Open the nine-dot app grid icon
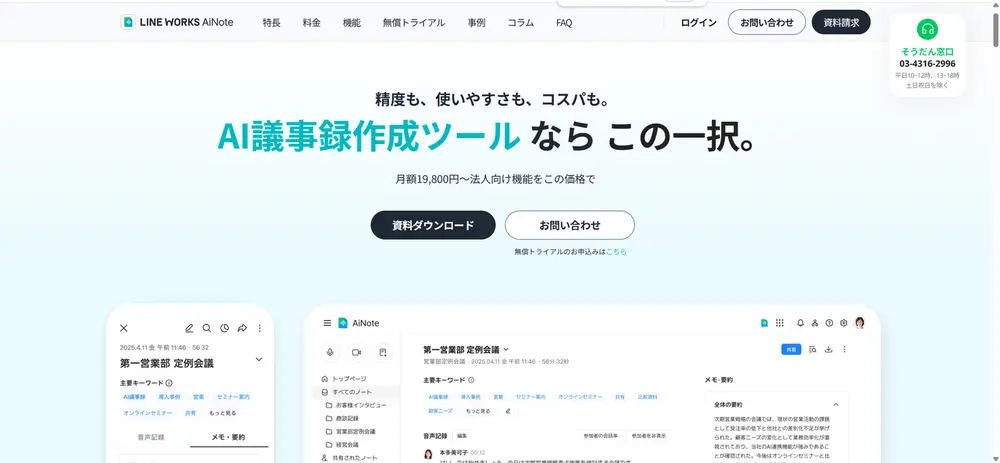This screenshot has height=463, width=1000. [779, 323]
